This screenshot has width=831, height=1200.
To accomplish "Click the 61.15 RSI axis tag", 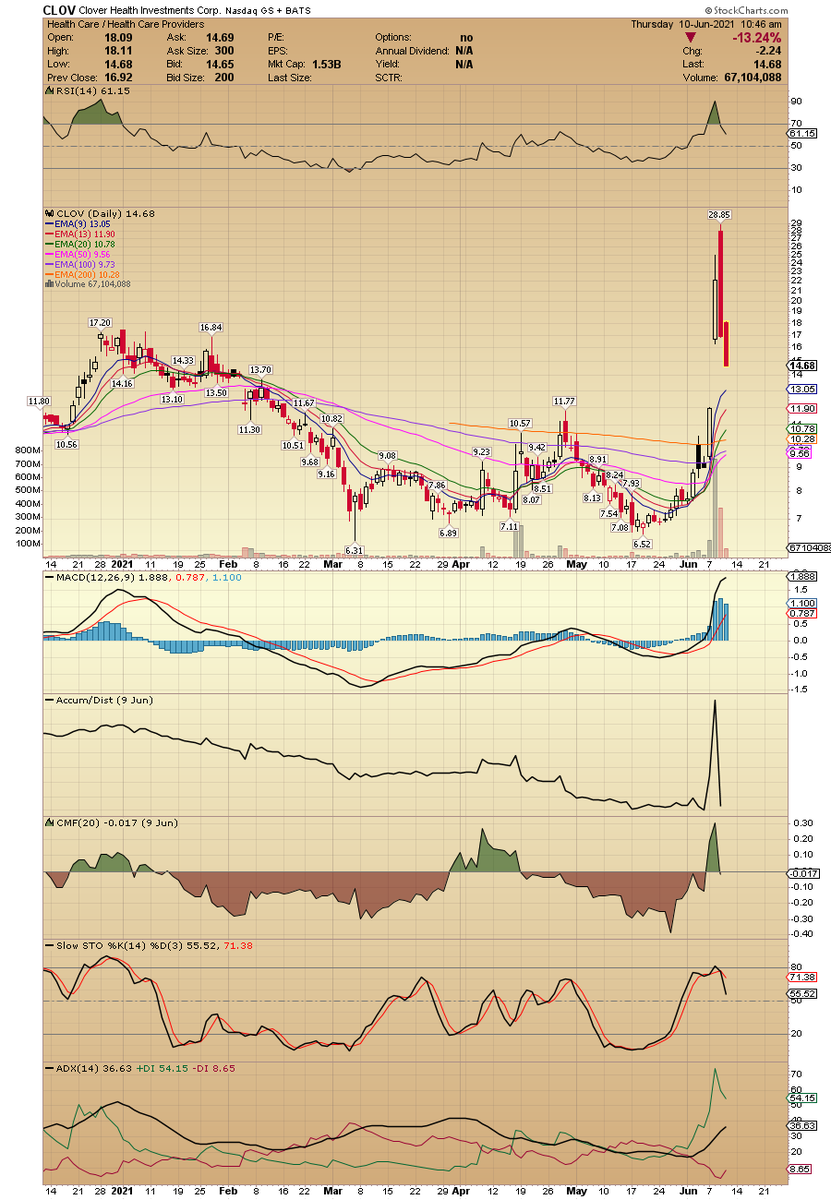I will 802,134.
